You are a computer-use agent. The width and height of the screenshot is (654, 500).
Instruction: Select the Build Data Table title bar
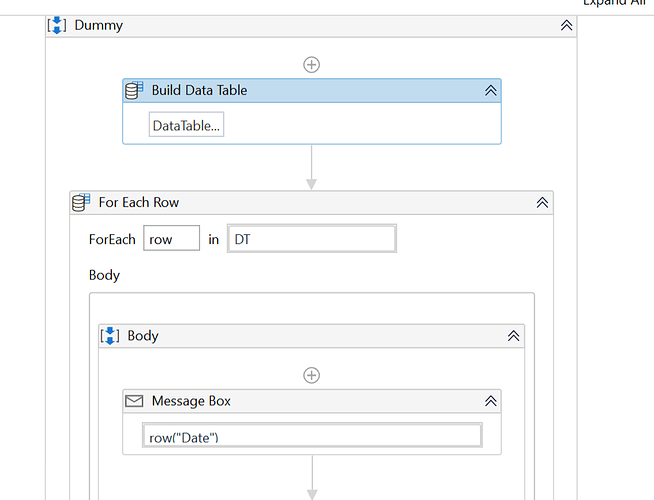pos(300,90)
